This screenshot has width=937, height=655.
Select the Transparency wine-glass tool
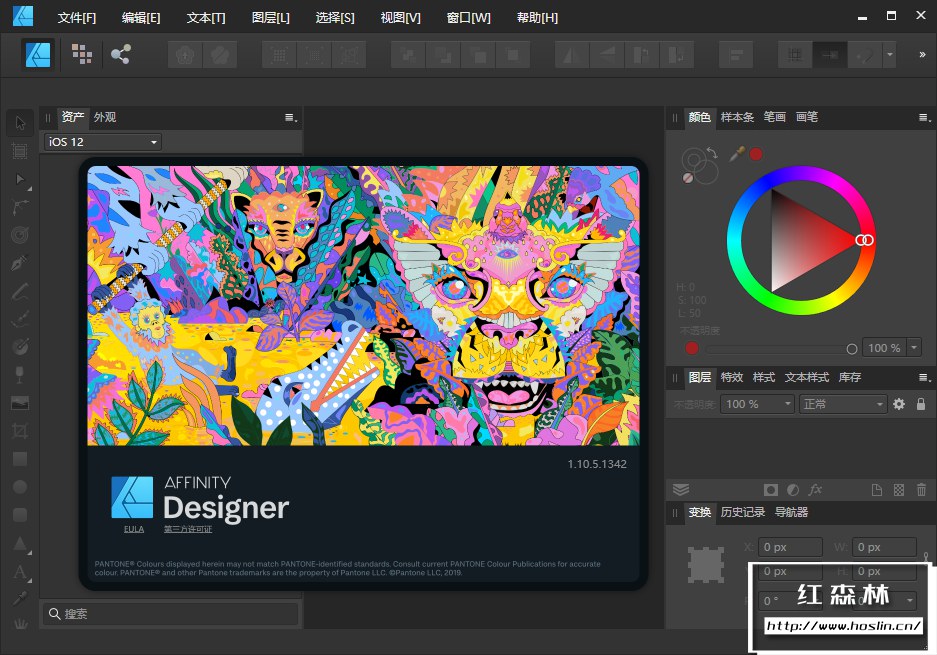(20, 375)
